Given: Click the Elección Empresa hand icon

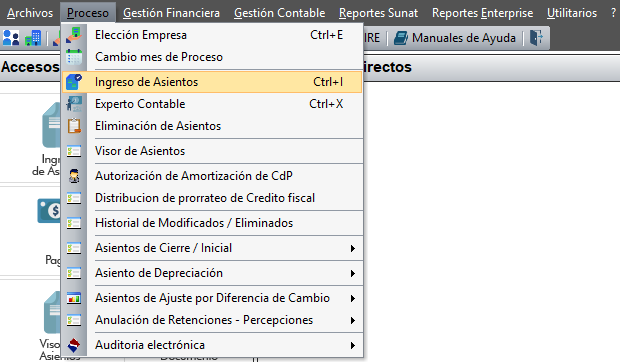Looking at the screenshot, I should point(74,35).
